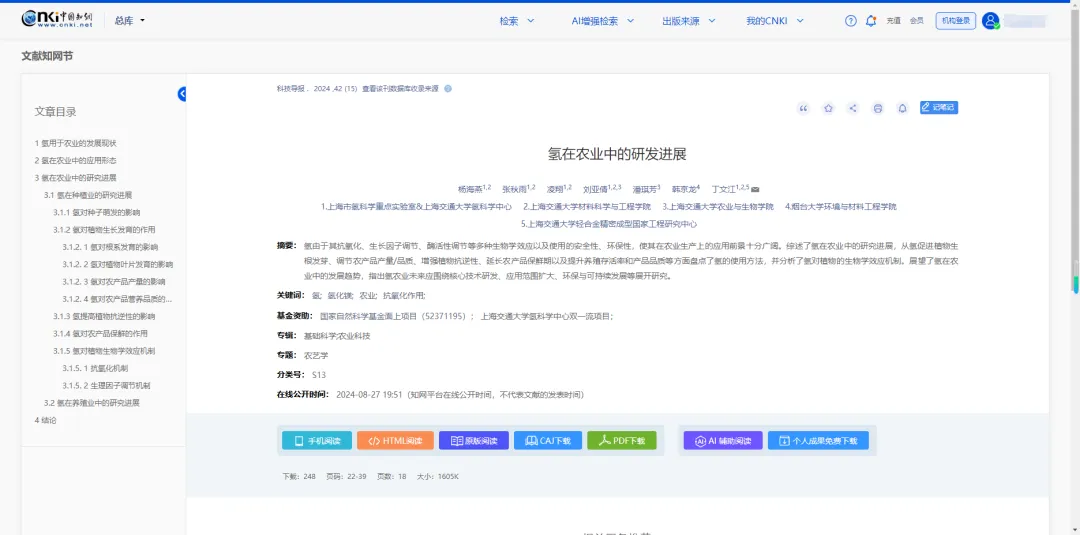Click author email envelope icon
This screenshot has height=535, width=1080.
click(756, 188)
